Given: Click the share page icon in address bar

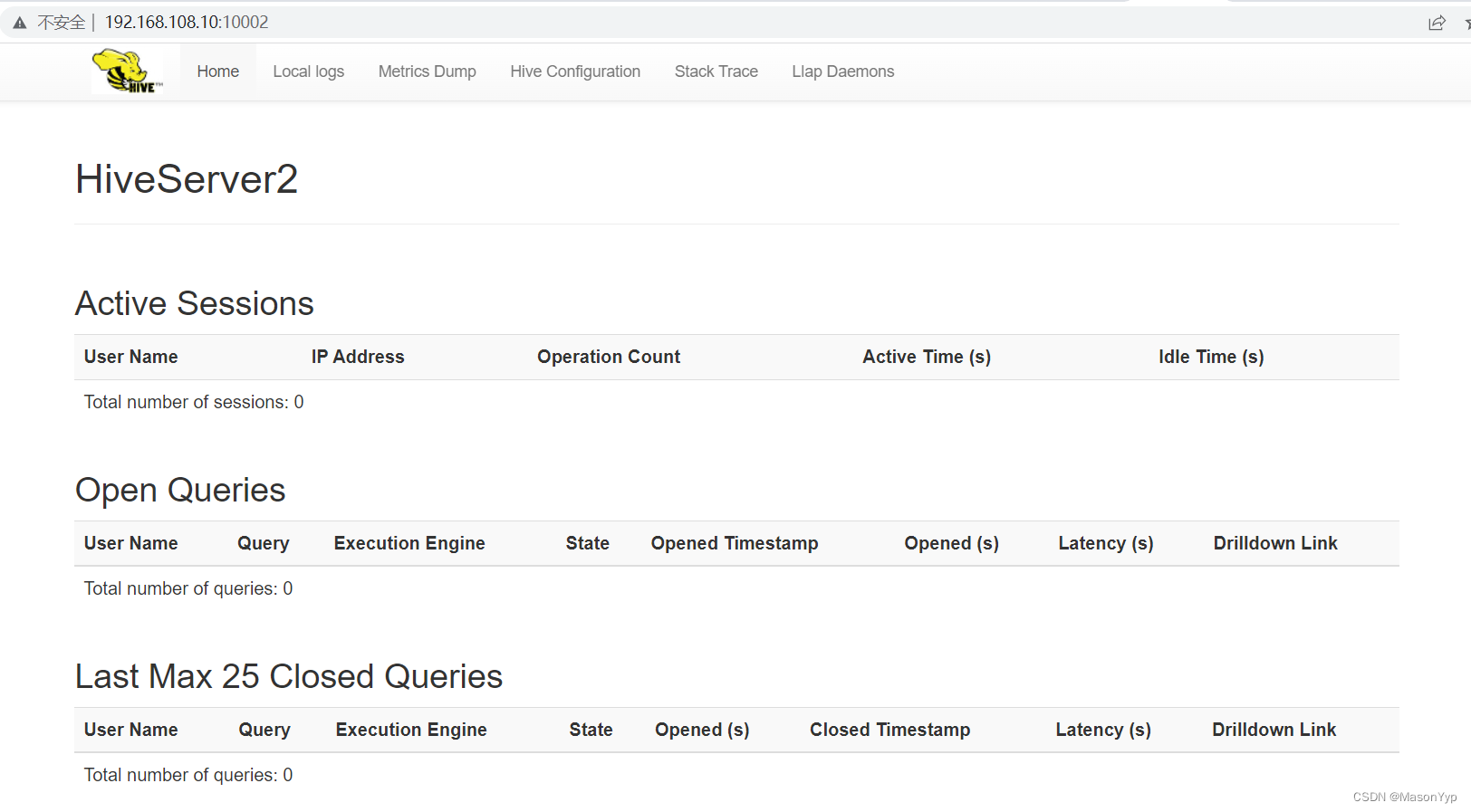Looking at the screenshot, I should (1437, 23).
